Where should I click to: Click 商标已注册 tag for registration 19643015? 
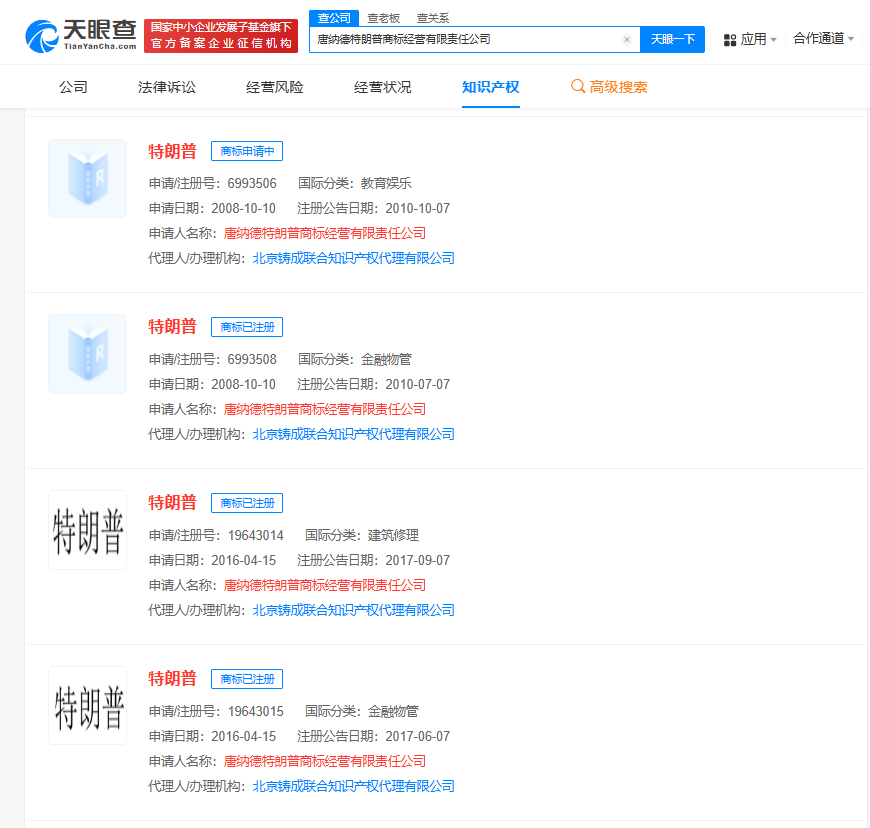click(x=247, y=679)
